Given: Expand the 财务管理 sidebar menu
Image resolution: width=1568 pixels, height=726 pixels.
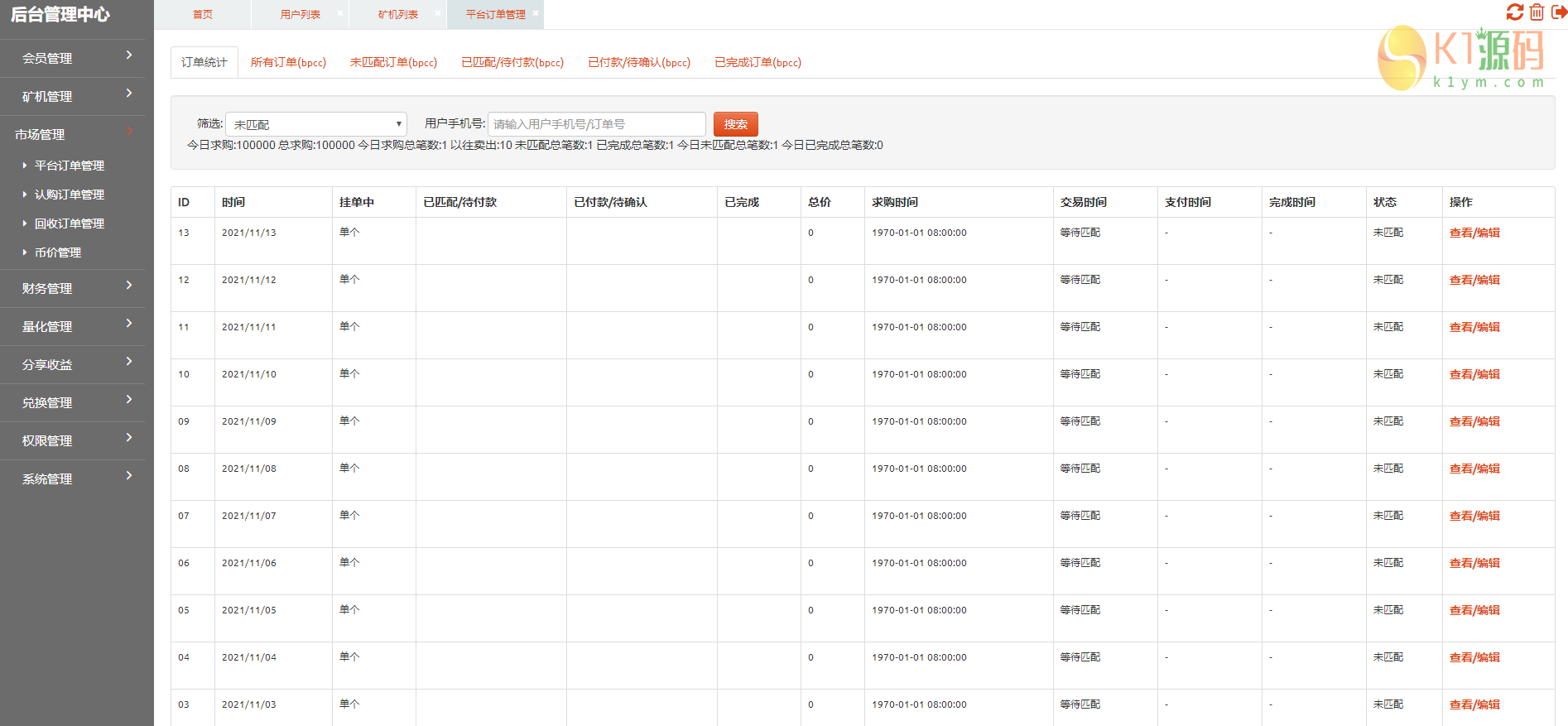Looking at the screenshot, I should coord(72,288).
